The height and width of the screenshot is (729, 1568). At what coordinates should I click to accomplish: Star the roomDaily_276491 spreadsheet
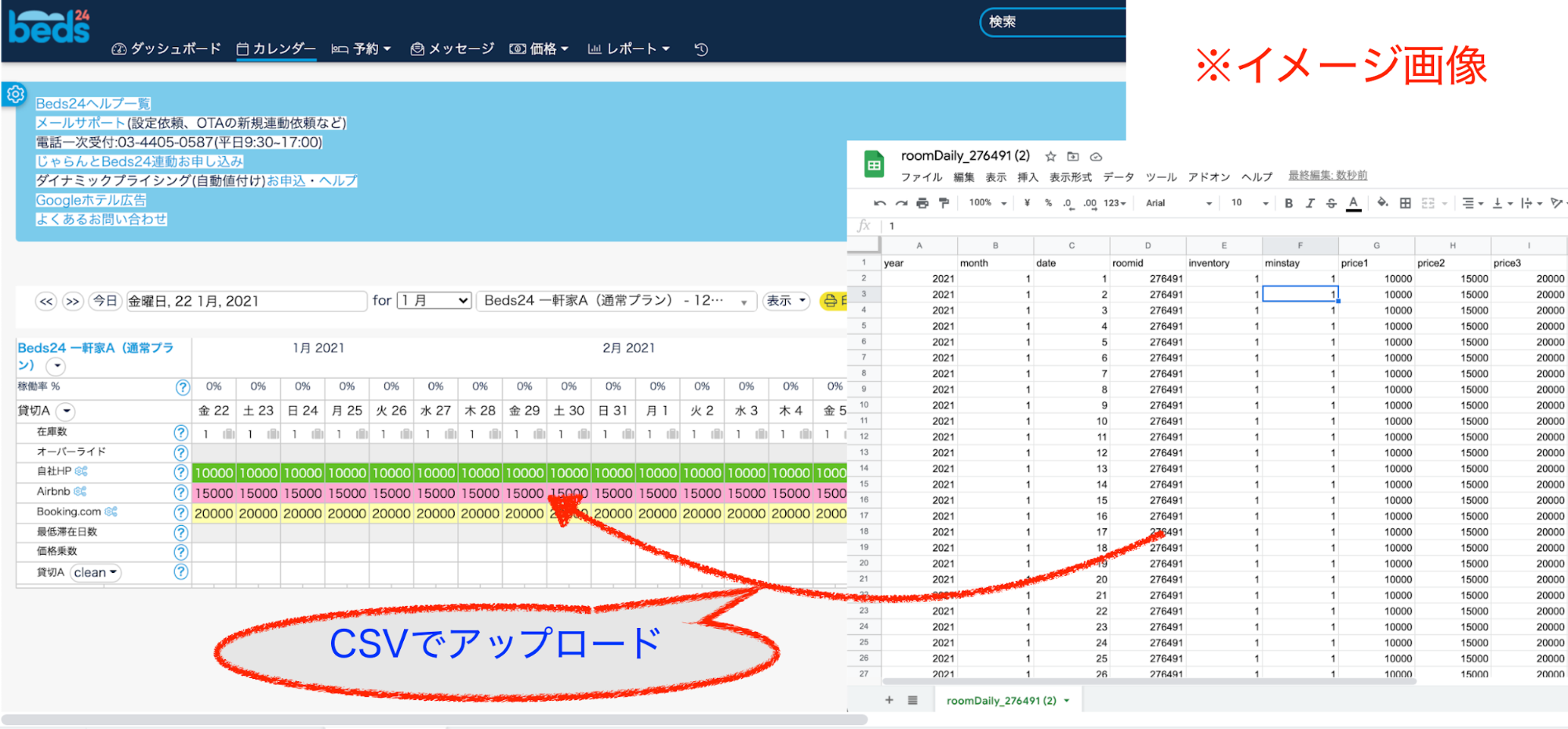pyautogui.click(x=1050, y=157)
